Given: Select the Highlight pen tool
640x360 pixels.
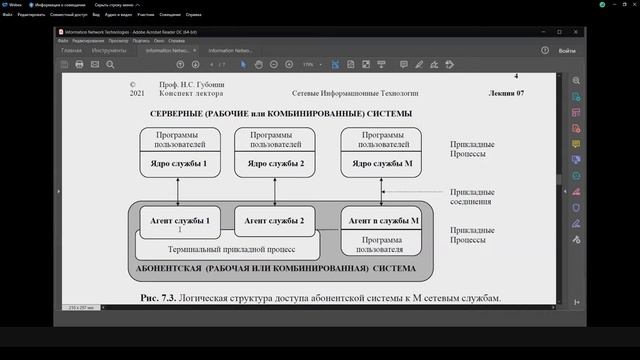Looking at the screenshot, I should [x=419, y=64].
